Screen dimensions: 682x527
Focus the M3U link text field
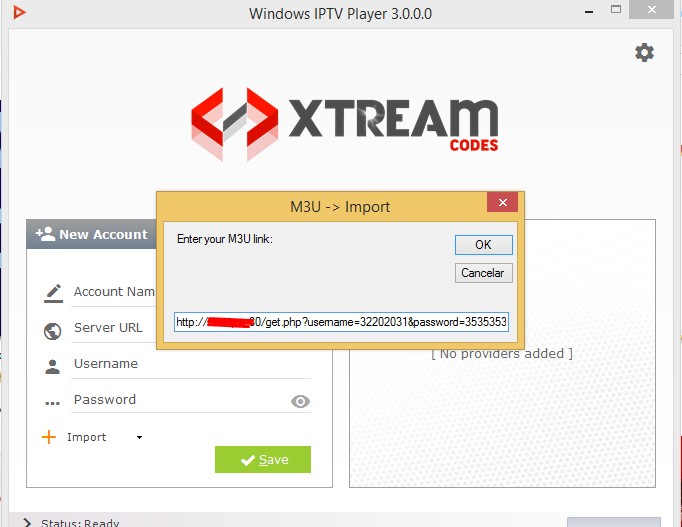[341, 322]
